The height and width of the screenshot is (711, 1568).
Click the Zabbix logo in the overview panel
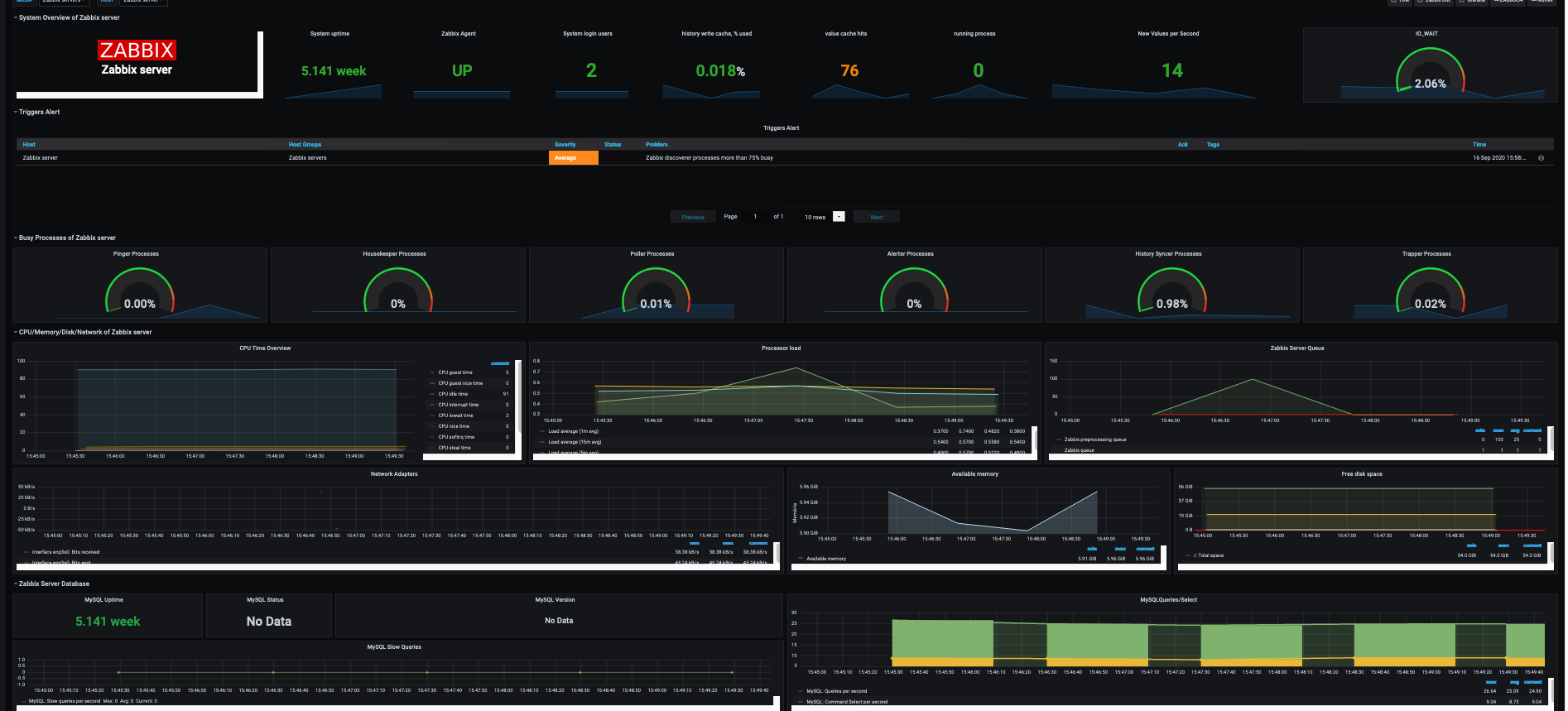(137, 50)
